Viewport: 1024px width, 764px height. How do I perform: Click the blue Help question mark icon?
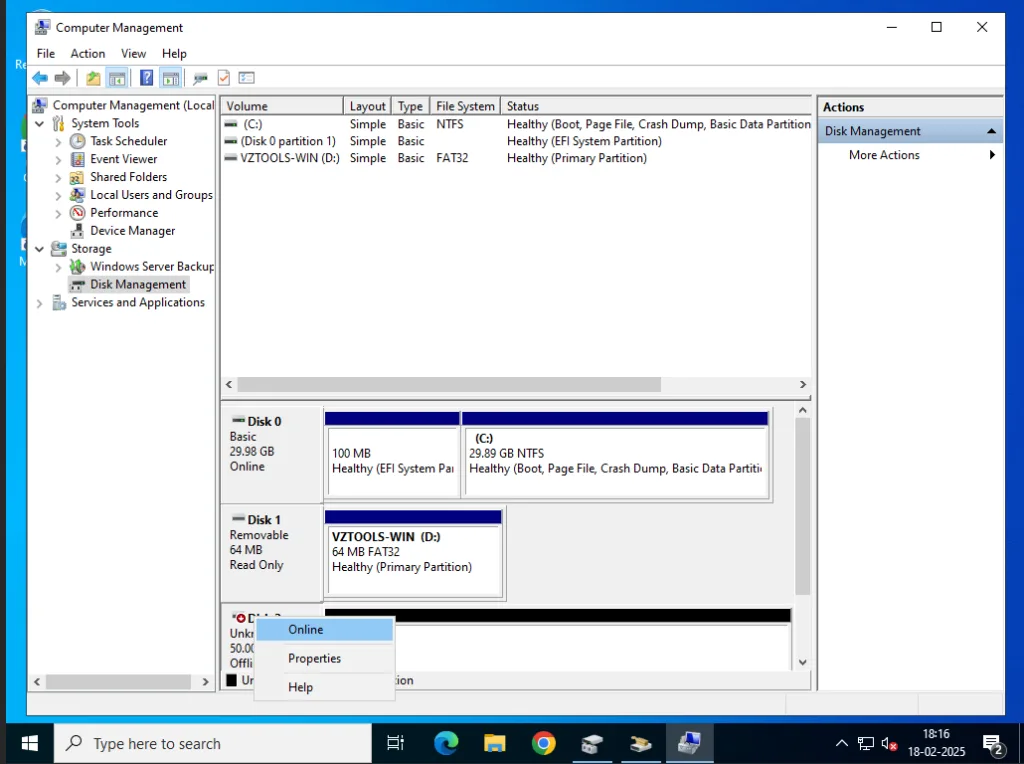pos(147,78)
